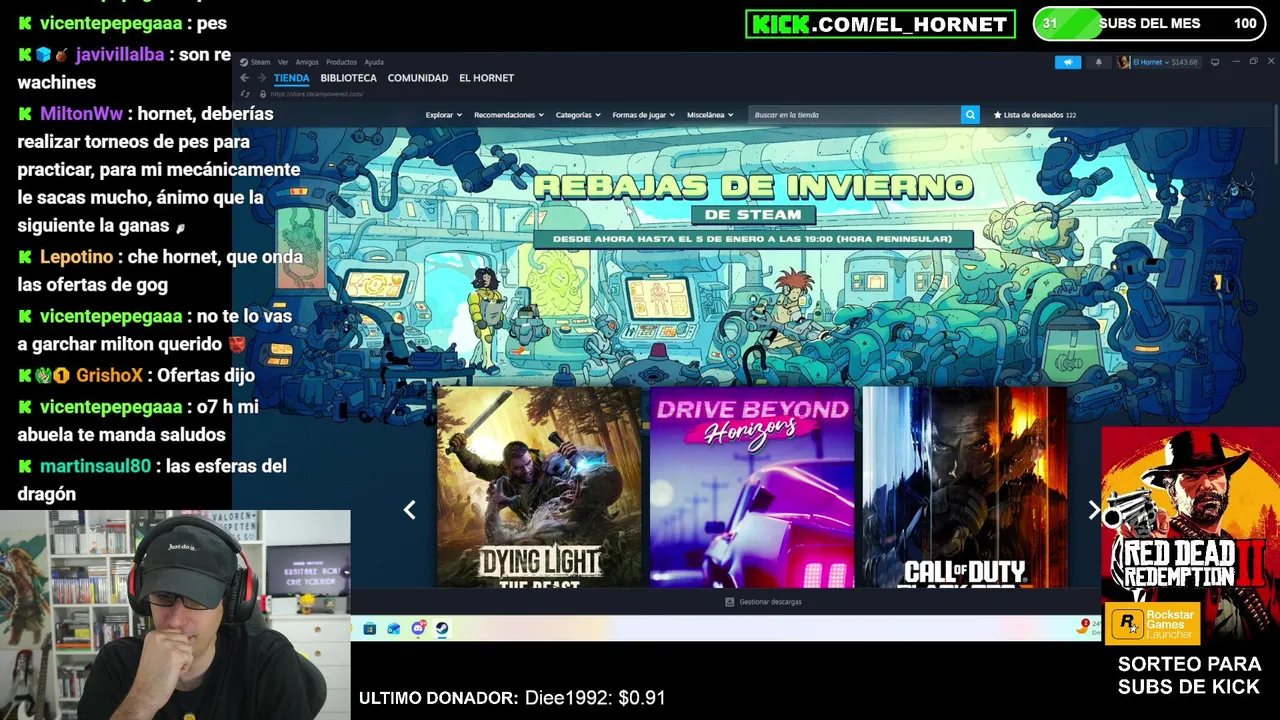Toggle Big Picture monitor icon
This screenshot has width=1280, height=720.
[x=1215, y=62]
